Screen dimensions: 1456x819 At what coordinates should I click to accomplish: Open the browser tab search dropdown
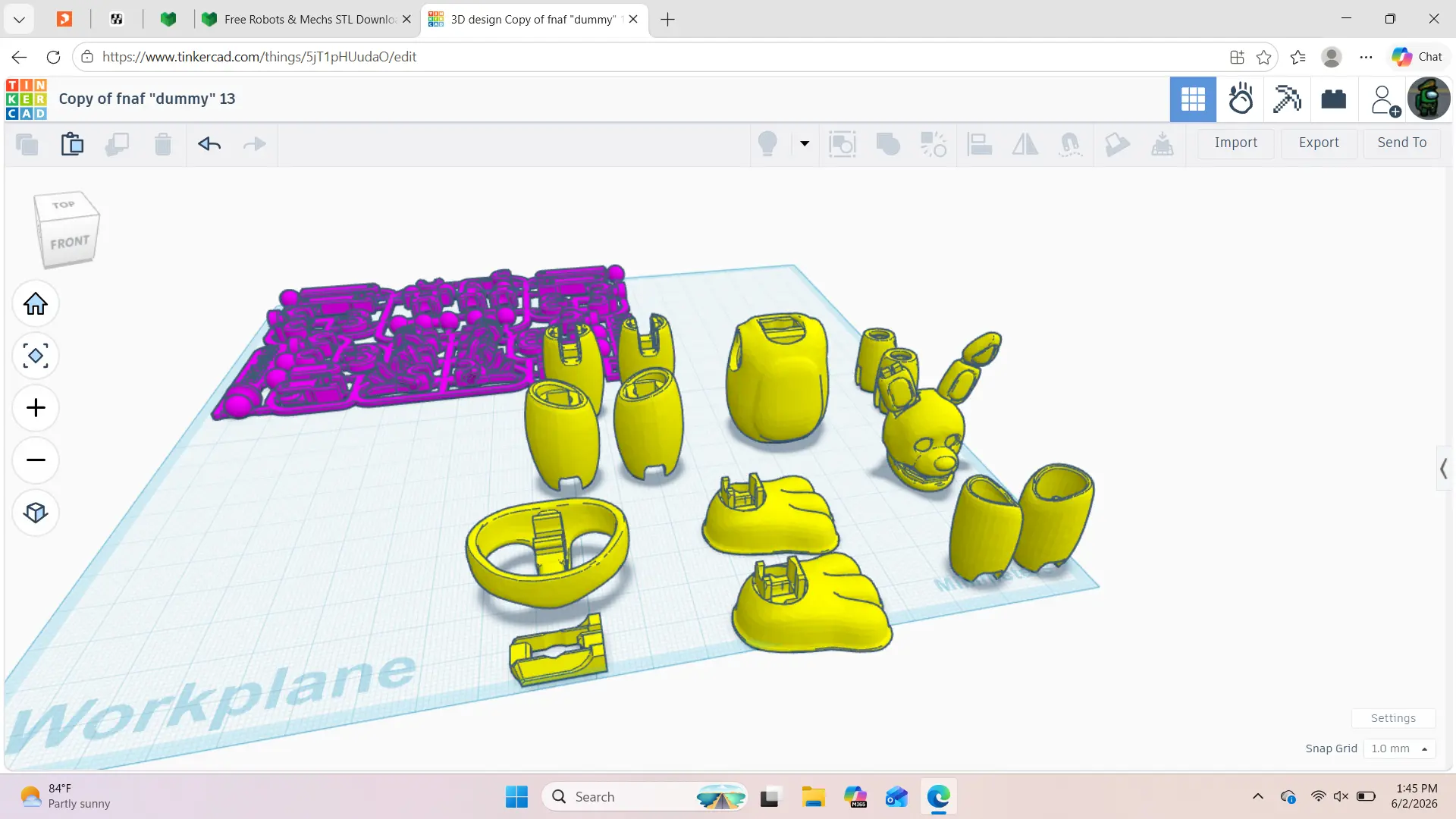tap(19, 20)
